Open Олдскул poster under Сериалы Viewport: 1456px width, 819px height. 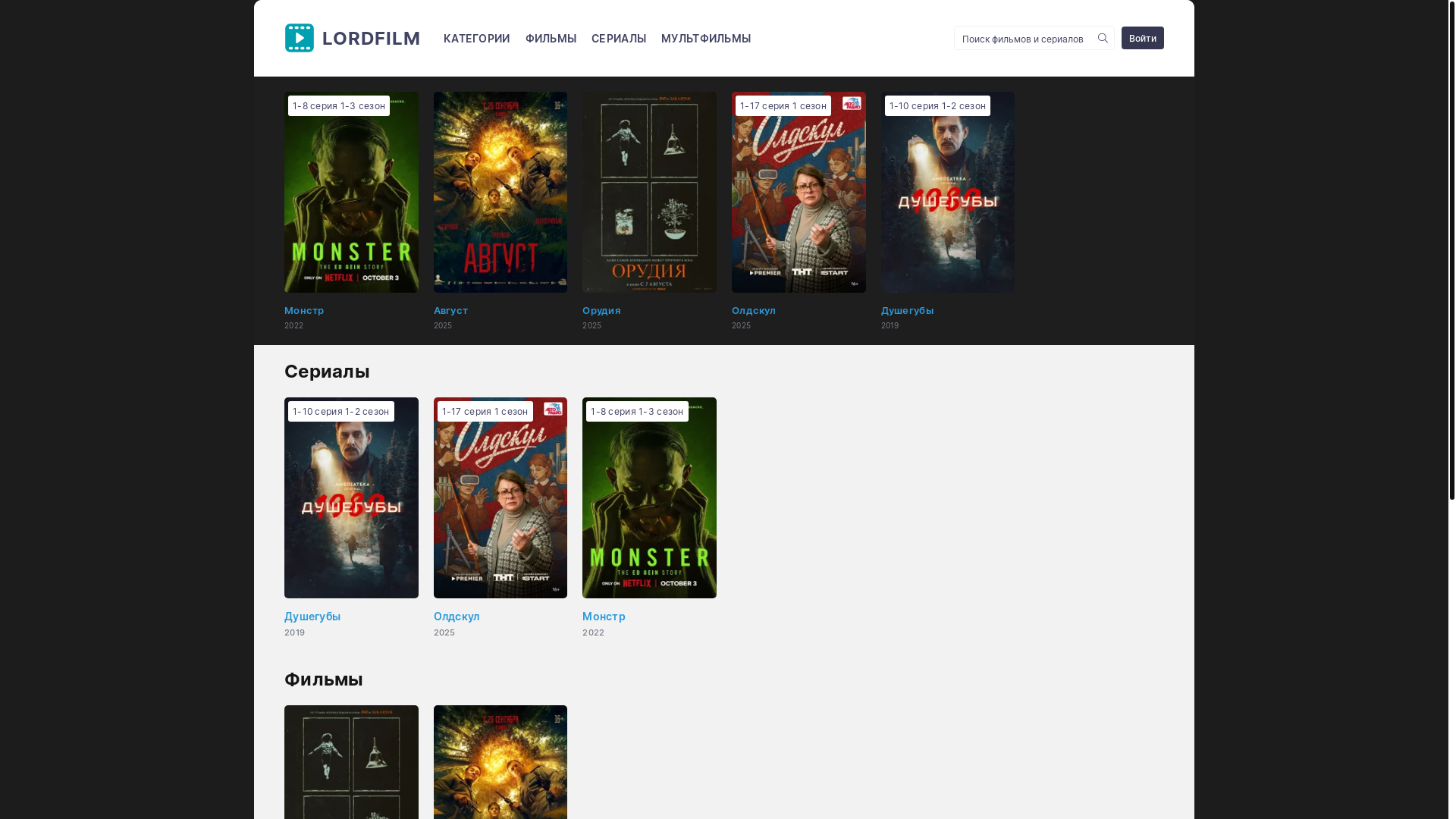(500, 497)
